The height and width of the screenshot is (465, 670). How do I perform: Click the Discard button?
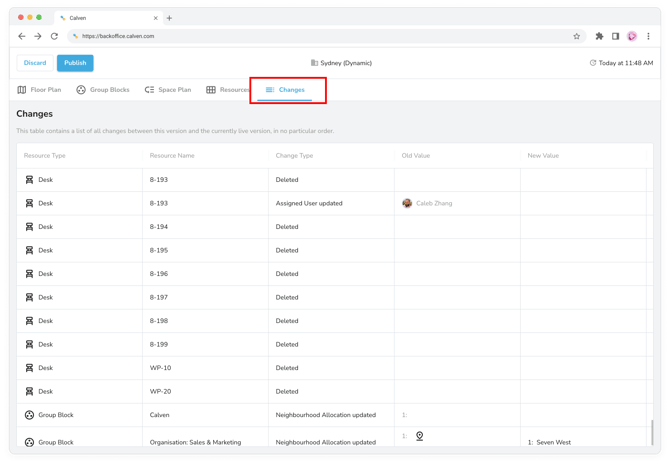tap(35, 63)
